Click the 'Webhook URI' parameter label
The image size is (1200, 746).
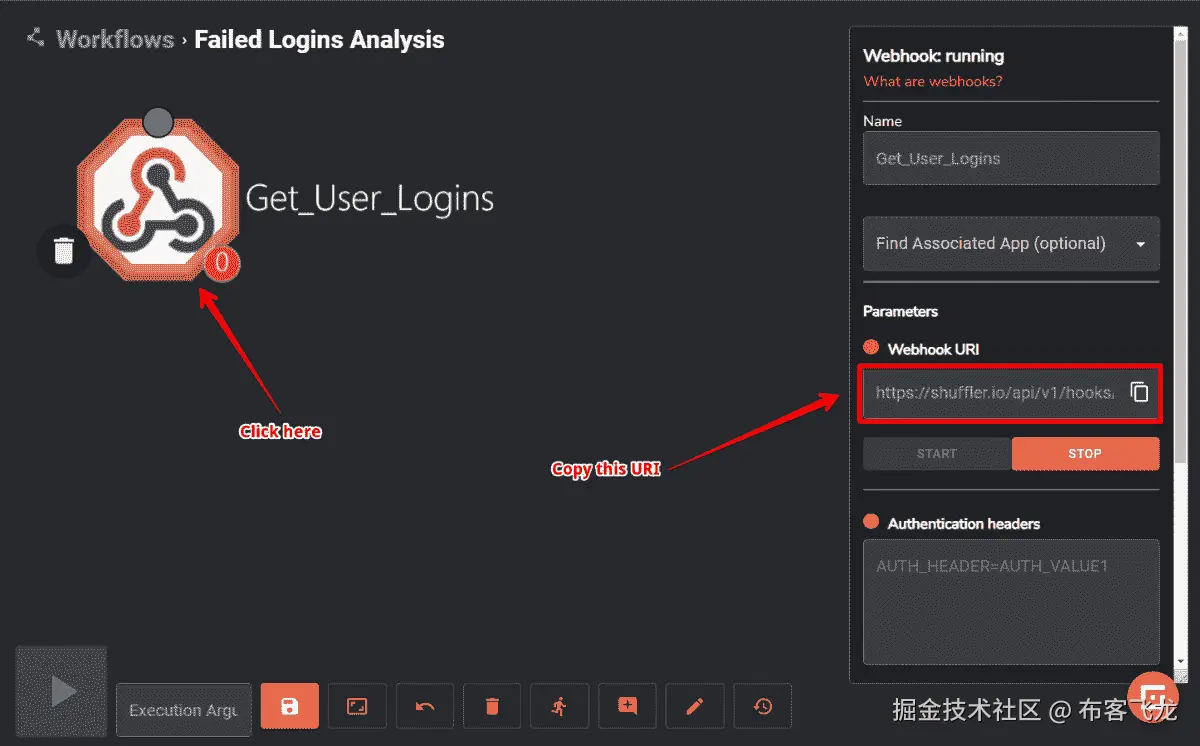click(x=933, y=349)
